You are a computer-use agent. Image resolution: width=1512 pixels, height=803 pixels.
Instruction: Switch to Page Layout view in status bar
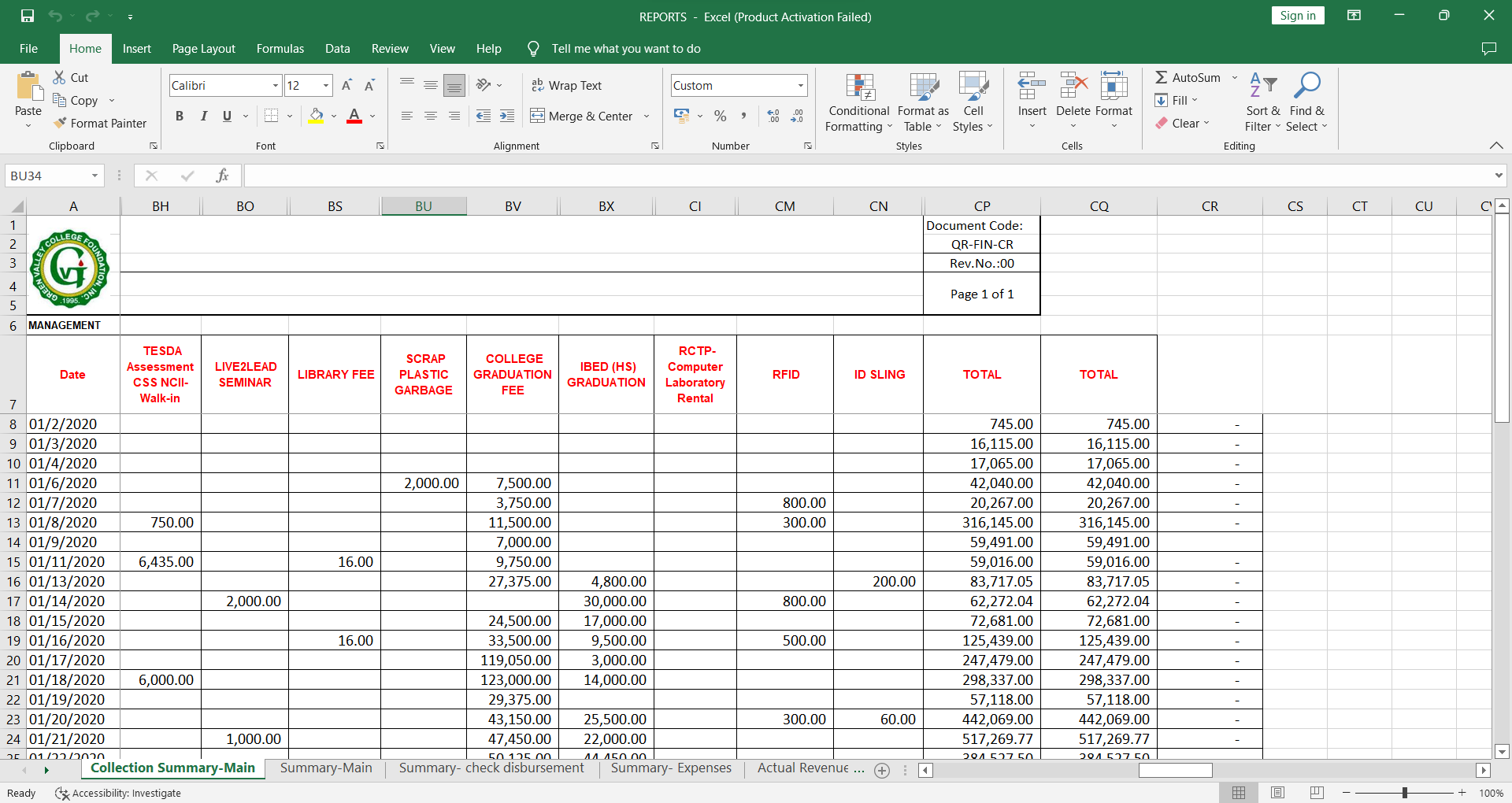1277,793
